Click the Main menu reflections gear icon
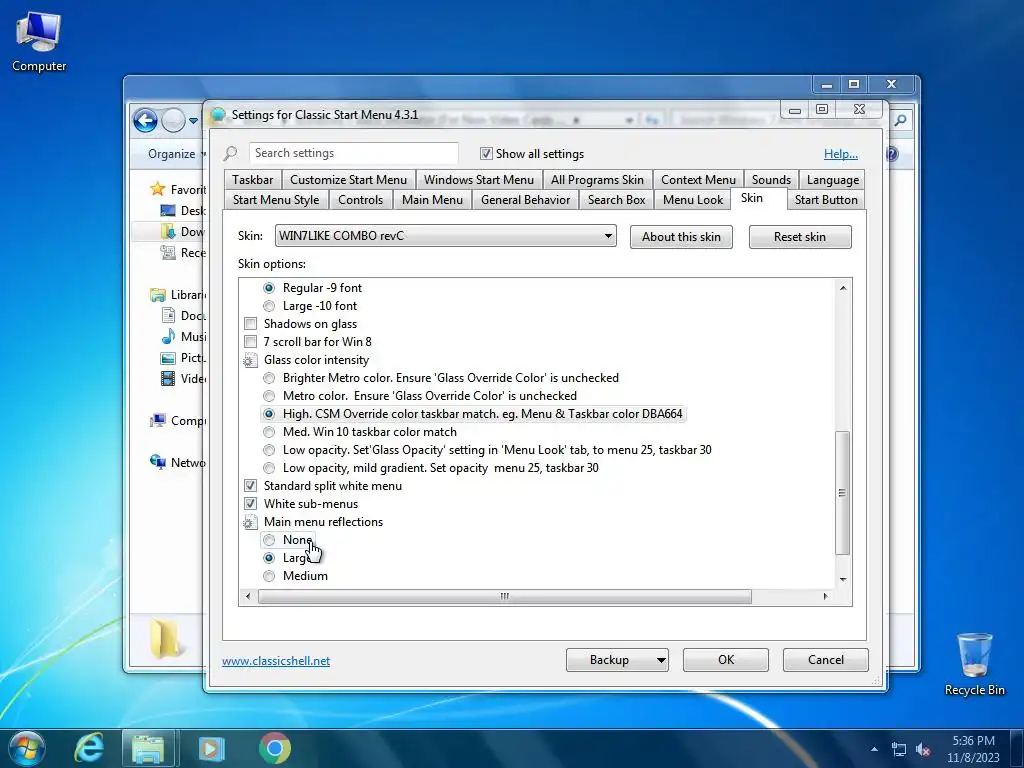Viewport: 1024px width, 768px height. pyautogui.click(x=250, y=522)
